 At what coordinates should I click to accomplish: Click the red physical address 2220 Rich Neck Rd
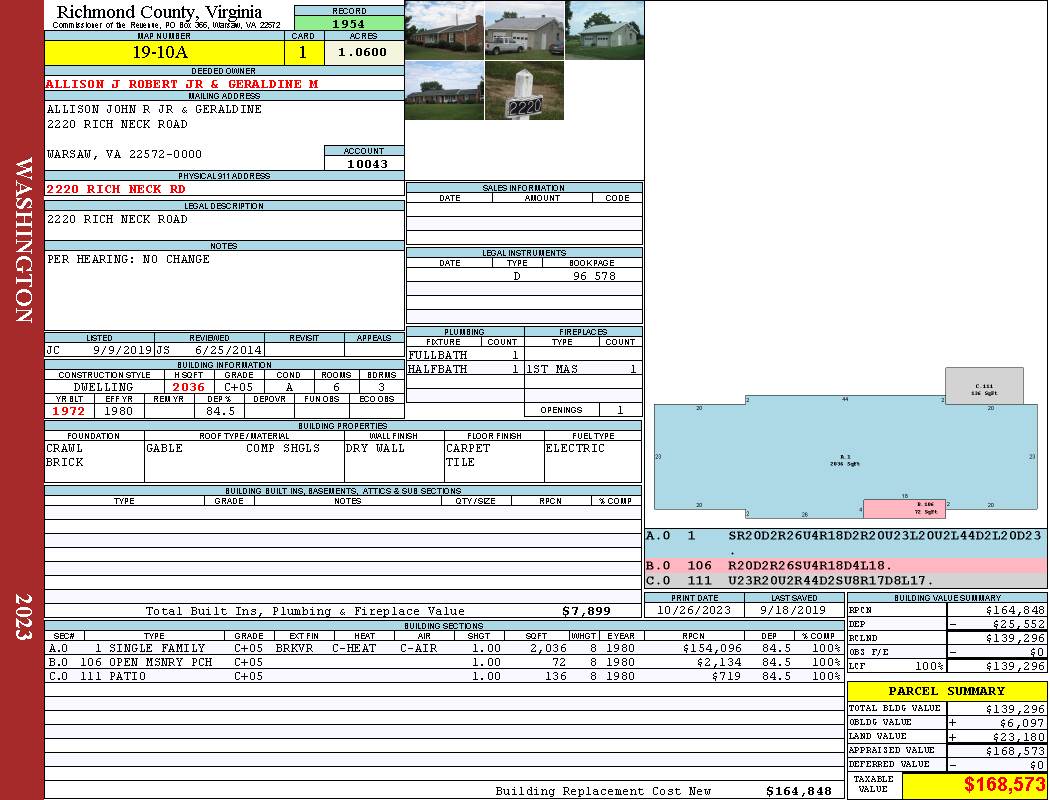[117, 189]
